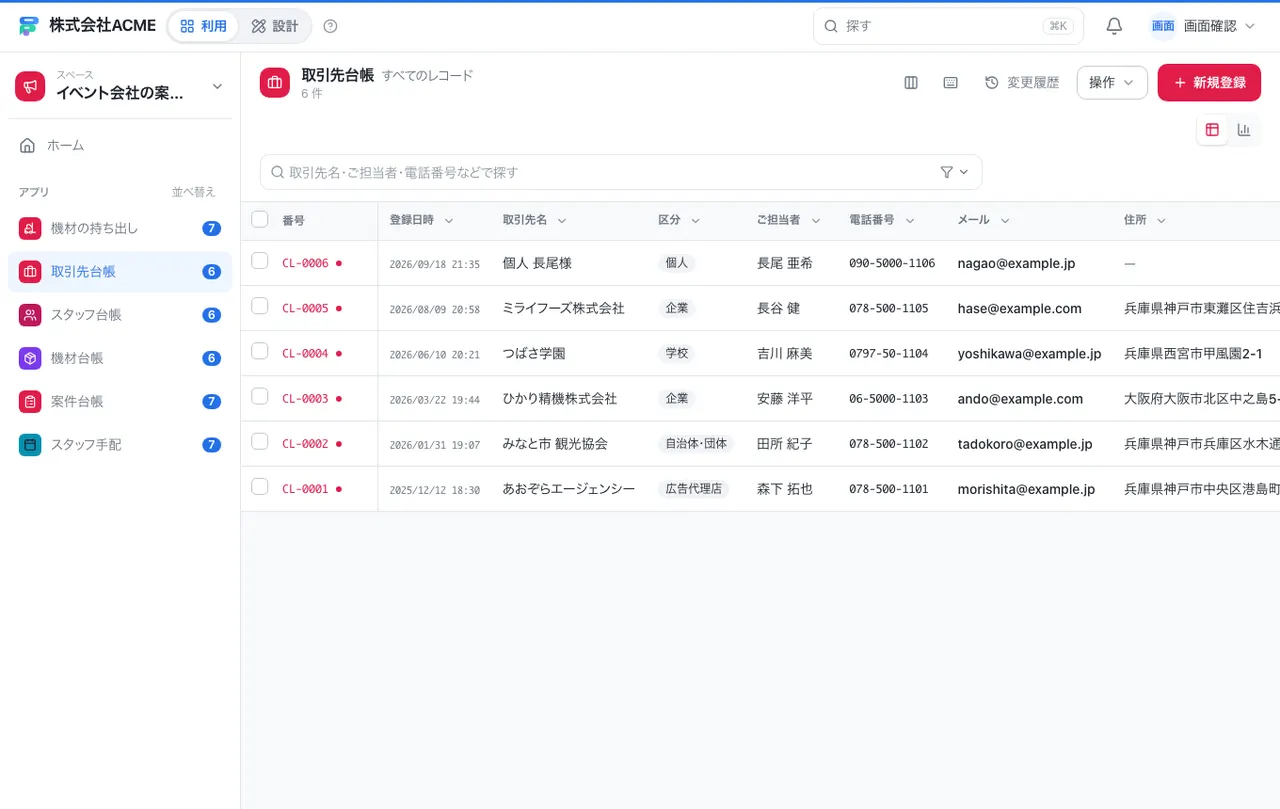Click the global 探す search field
Screen dimensions: 1280x809
tap(948, 26)
